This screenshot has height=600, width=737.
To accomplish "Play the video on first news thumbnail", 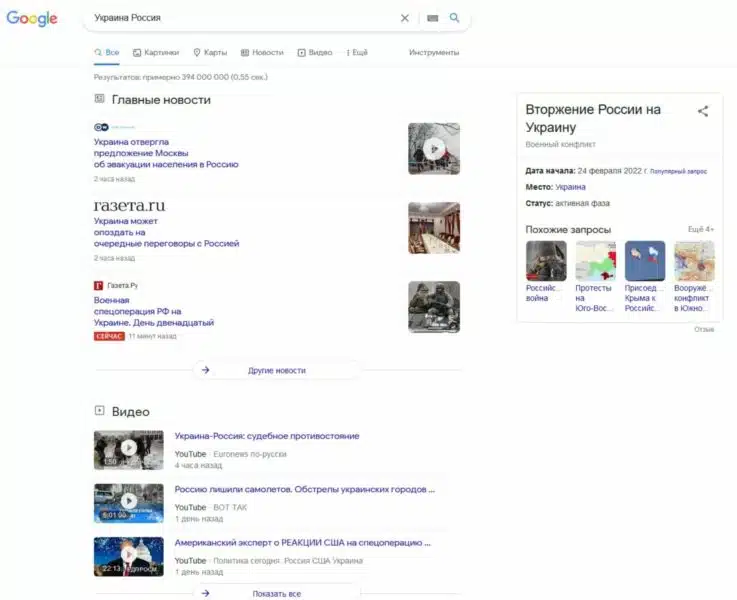I will (433, 148).
